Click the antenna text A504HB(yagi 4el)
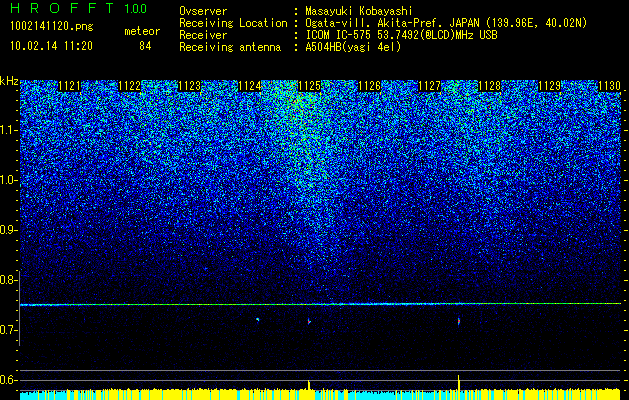 [353, 47]
